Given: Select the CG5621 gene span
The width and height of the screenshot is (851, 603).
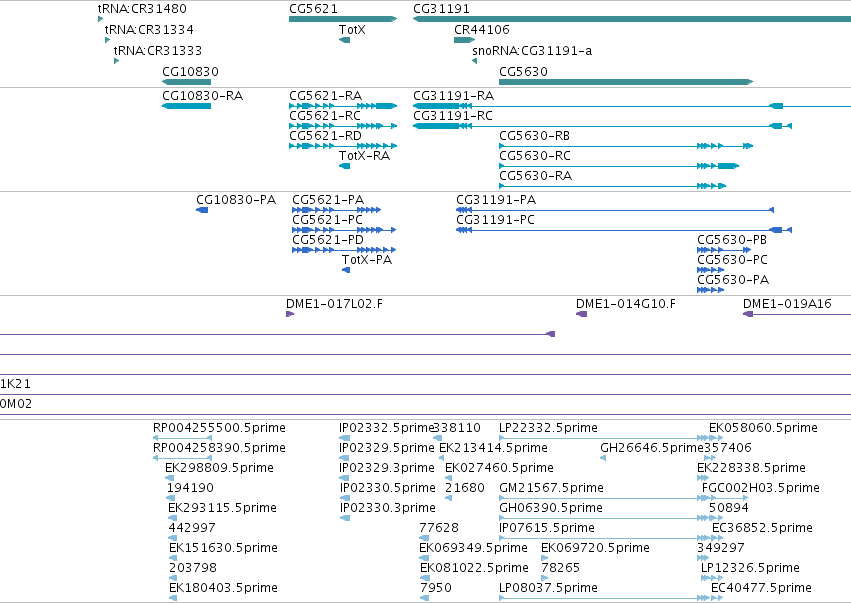Looking at the screenshot, I should [343, 19].
